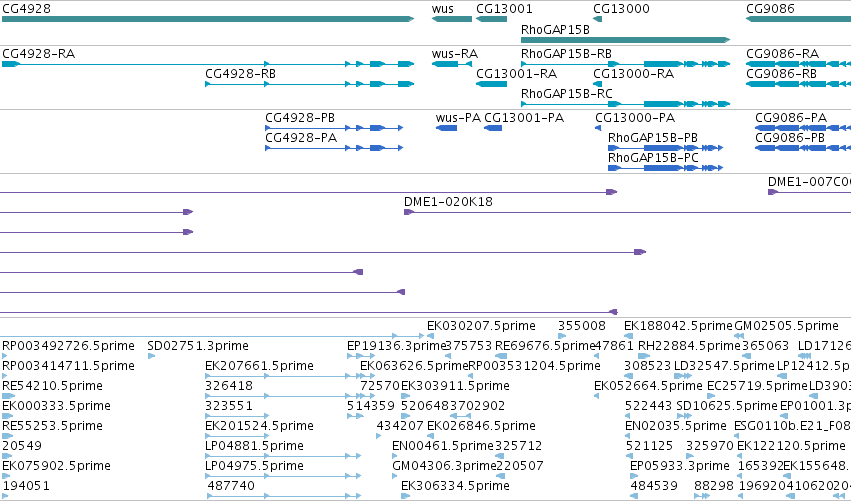Click the 365063 EST label
Image resolution: width=851 pixels, height=501 pixels.
pyautogui.click(x=765, y=346)
